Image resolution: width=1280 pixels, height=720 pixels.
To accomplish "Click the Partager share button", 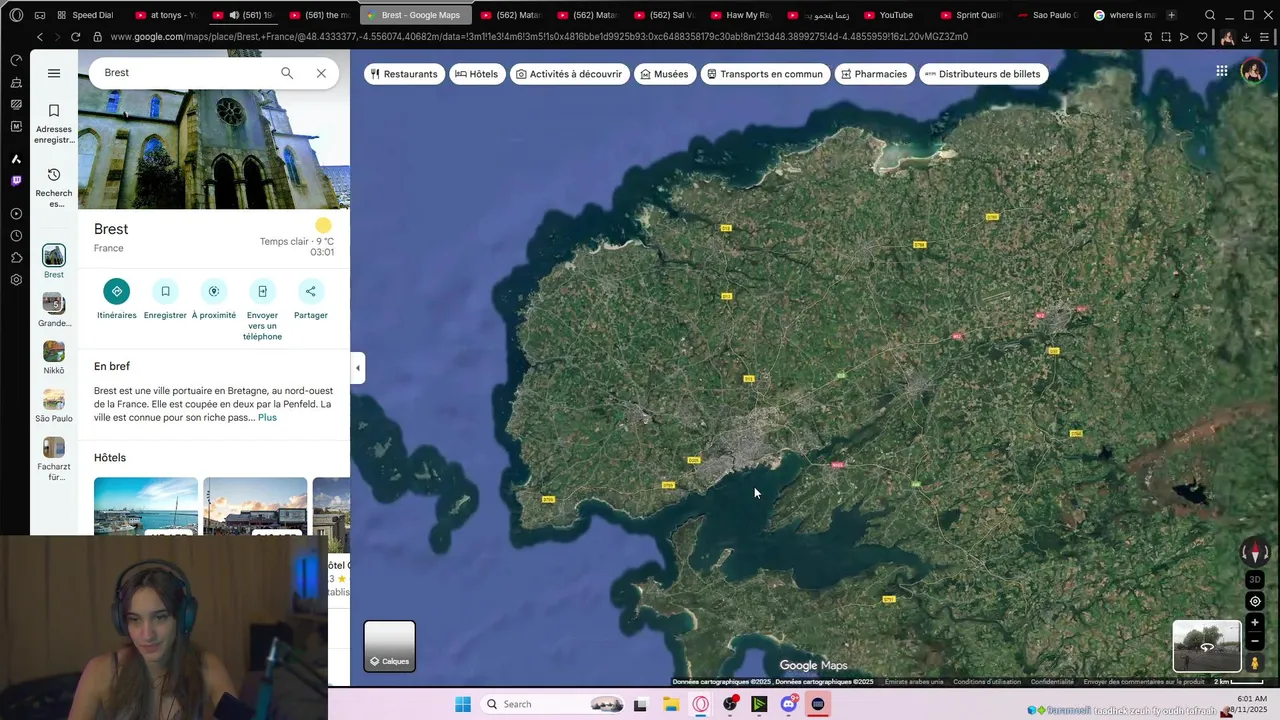I will [310, 291].
